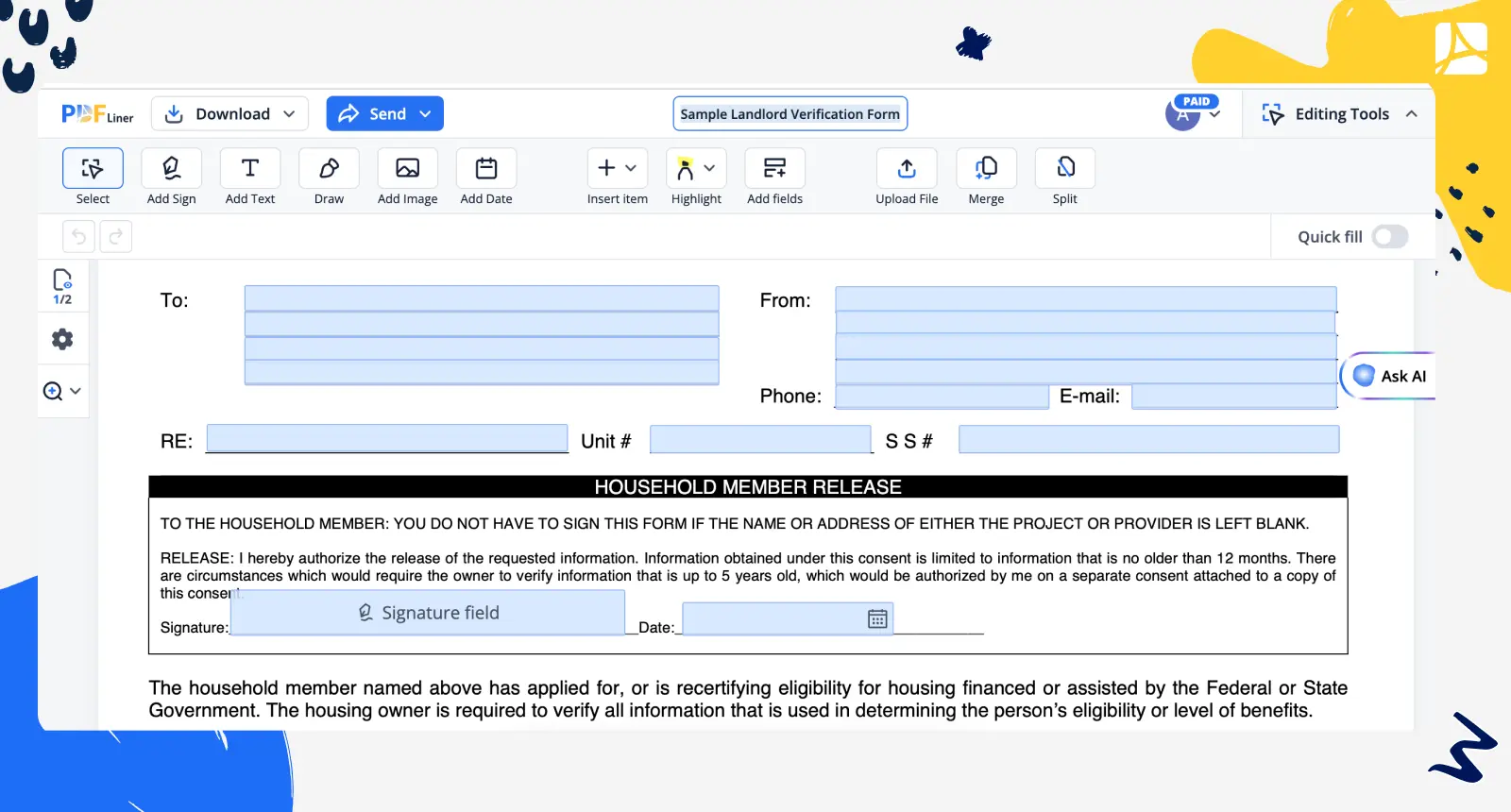This screenshot has width=1511, height=812.
Task: Click the Ask AI button
Action: tap(1389, 376)
